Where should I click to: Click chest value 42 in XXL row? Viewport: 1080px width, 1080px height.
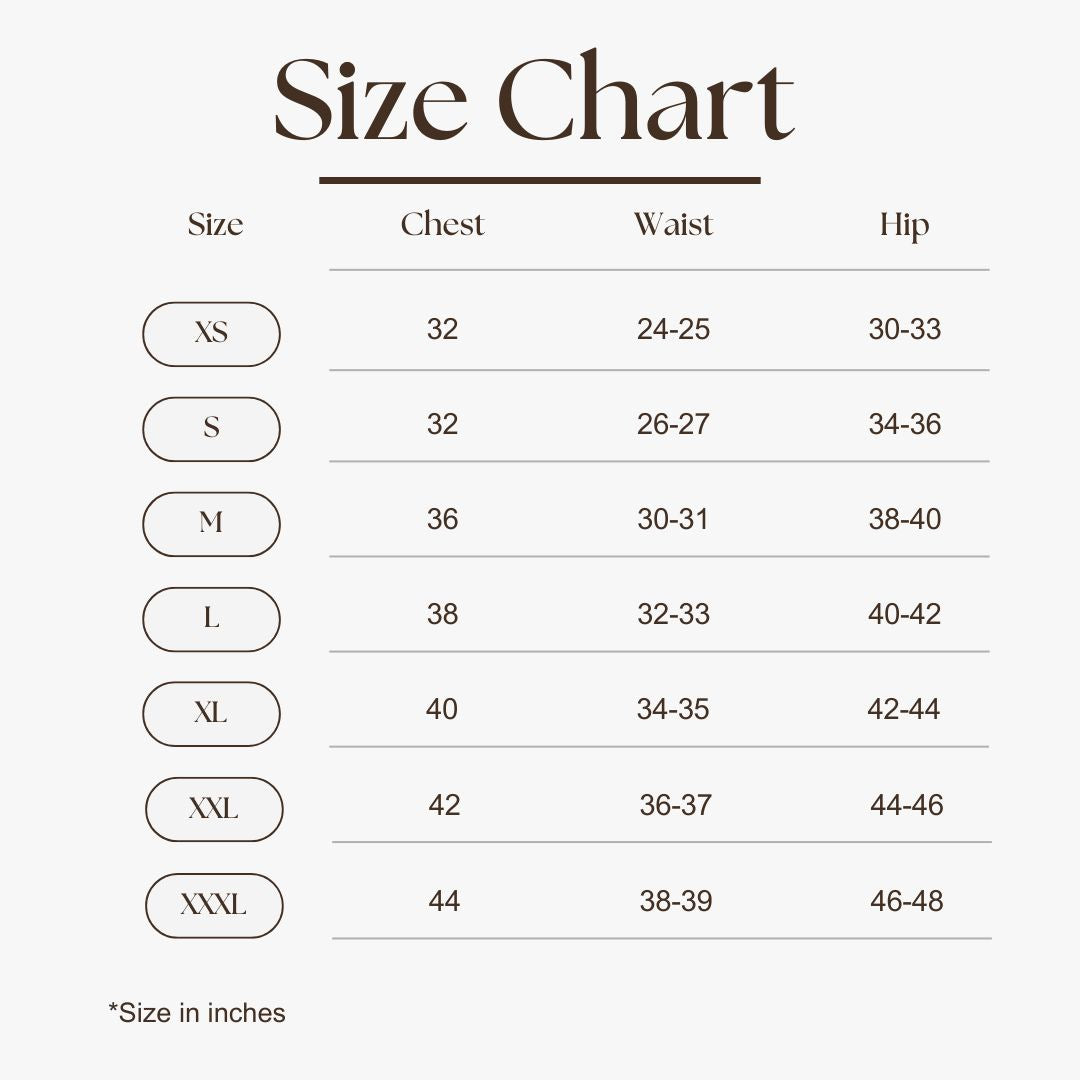tap(444, 805)
